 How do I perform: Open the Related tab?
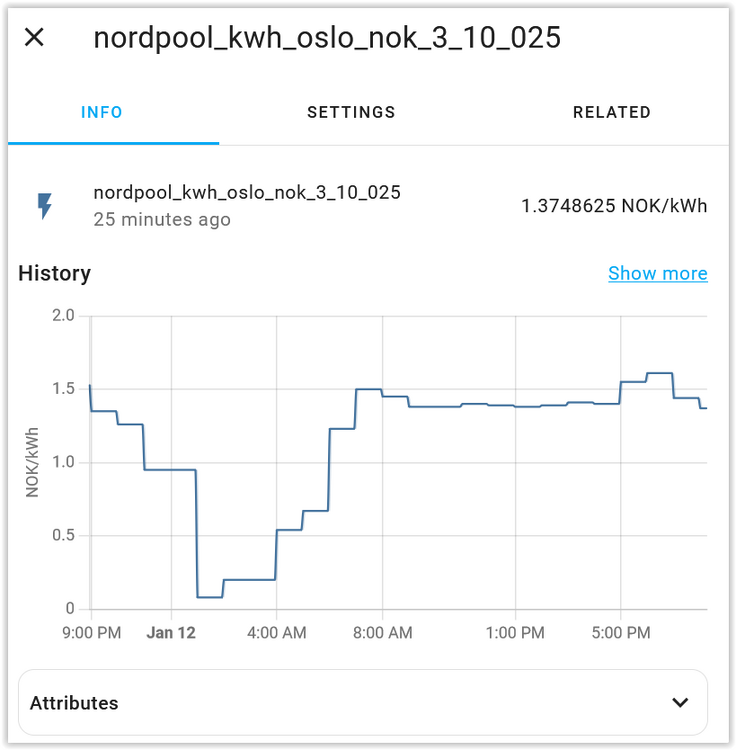tap(611, 112)
